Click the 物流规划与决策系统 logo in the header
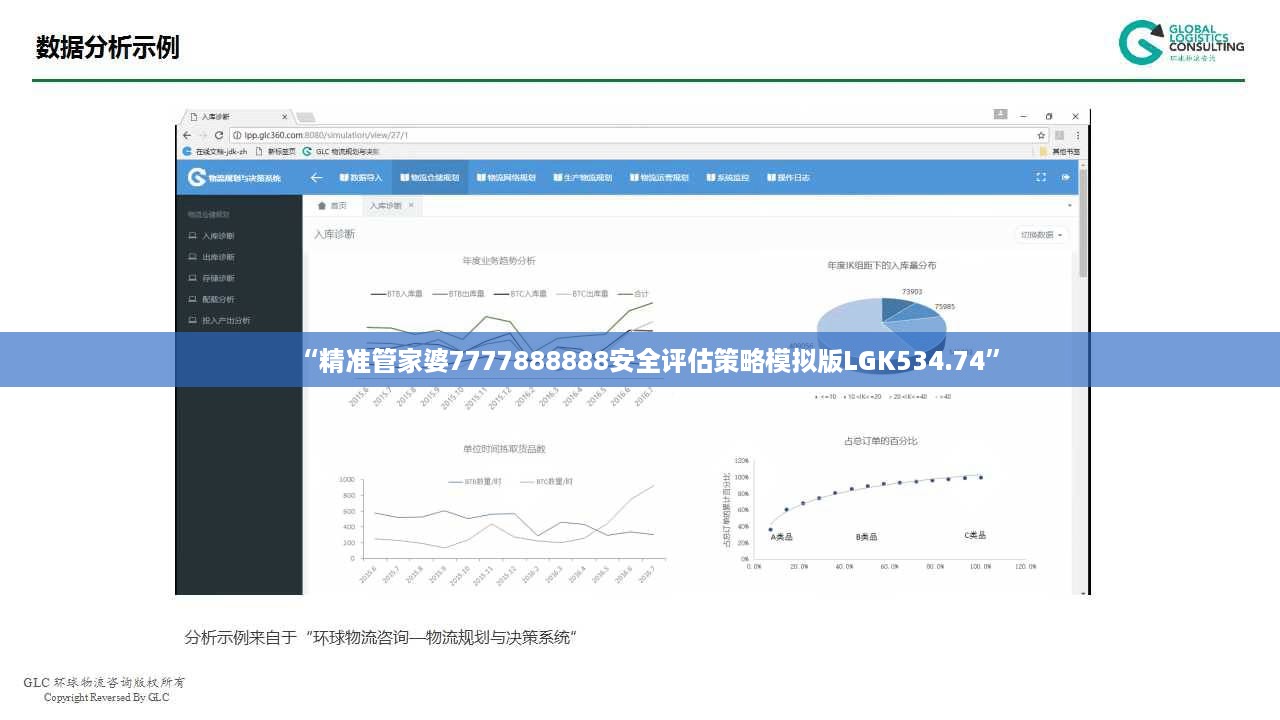Image resolution: width=1280 pixels, height=720 pixels. (234, 177)
